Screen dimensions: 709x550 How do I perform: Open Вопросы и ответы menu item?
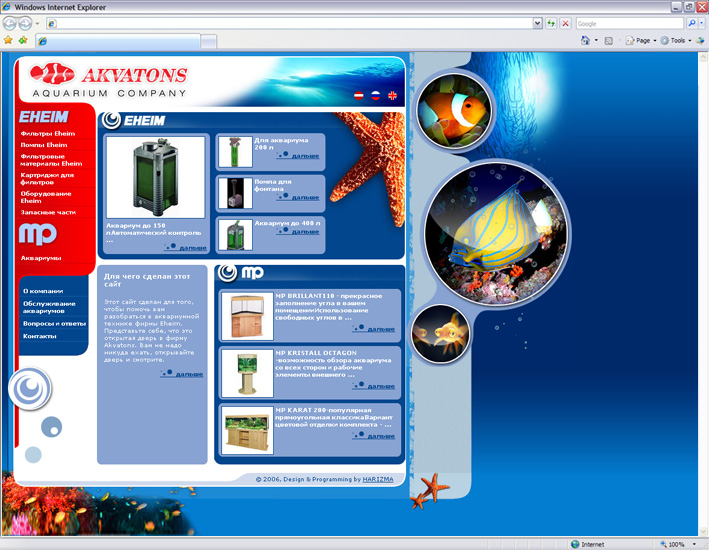coord(54,323)
